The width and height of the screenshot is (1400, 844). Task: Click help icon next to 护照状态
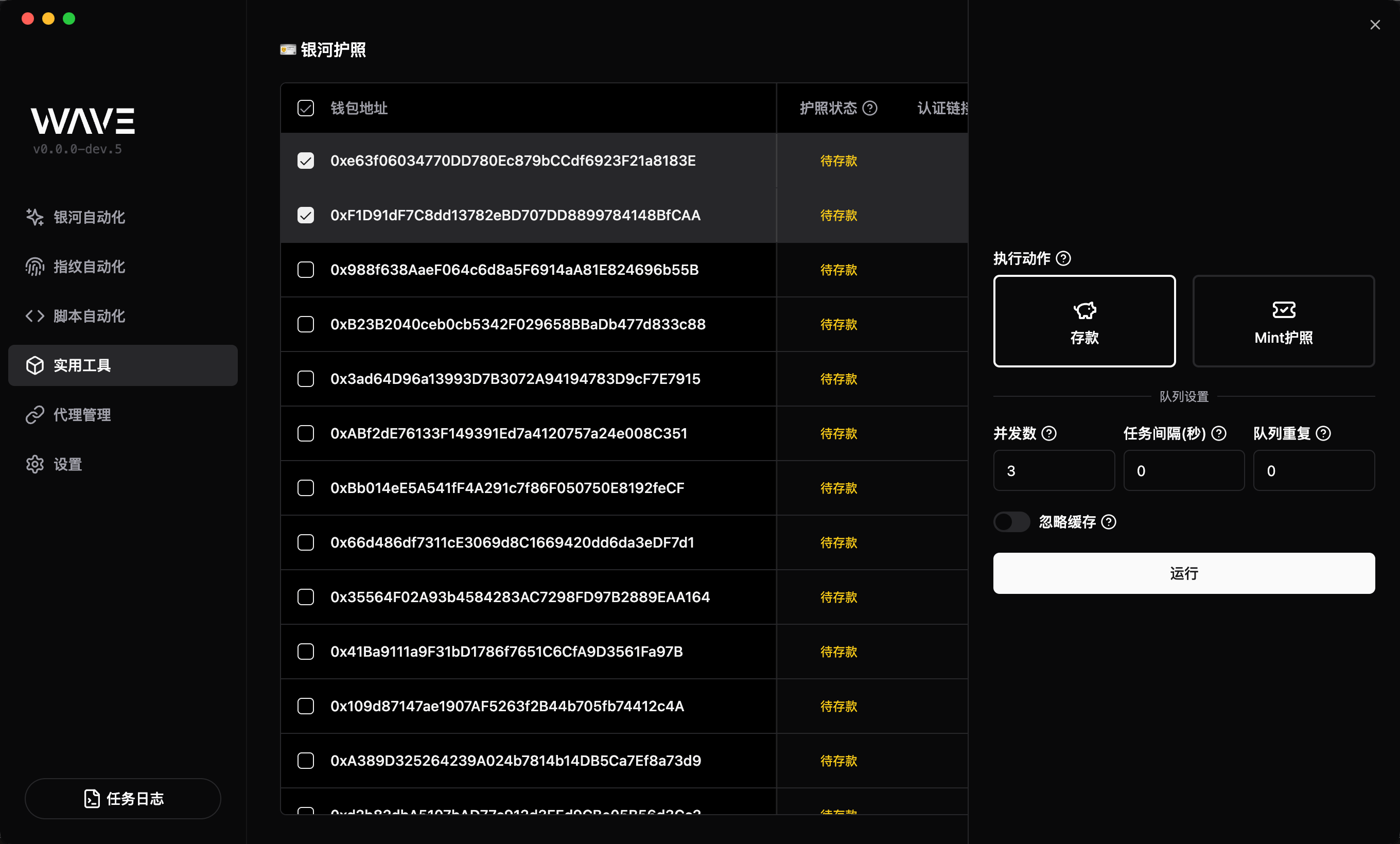pyautogui.click(x=869, y=108)
